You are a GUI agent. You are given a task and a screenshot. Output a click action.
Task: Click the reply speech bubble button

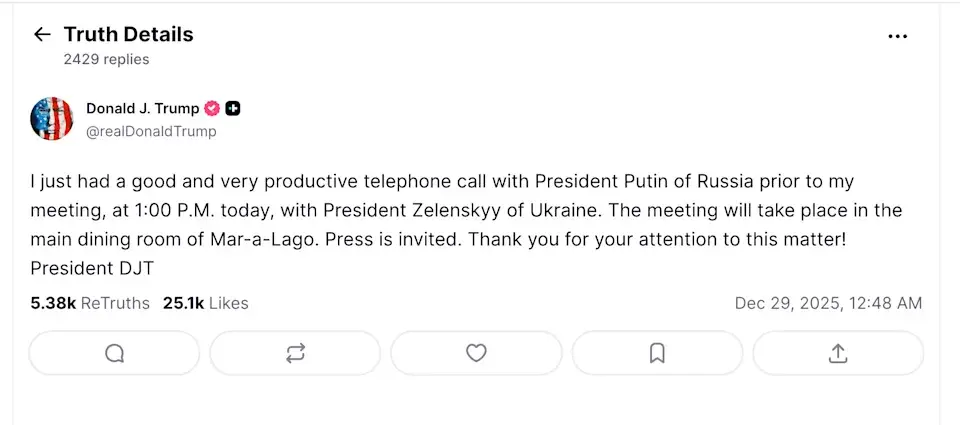coord(114,353)
